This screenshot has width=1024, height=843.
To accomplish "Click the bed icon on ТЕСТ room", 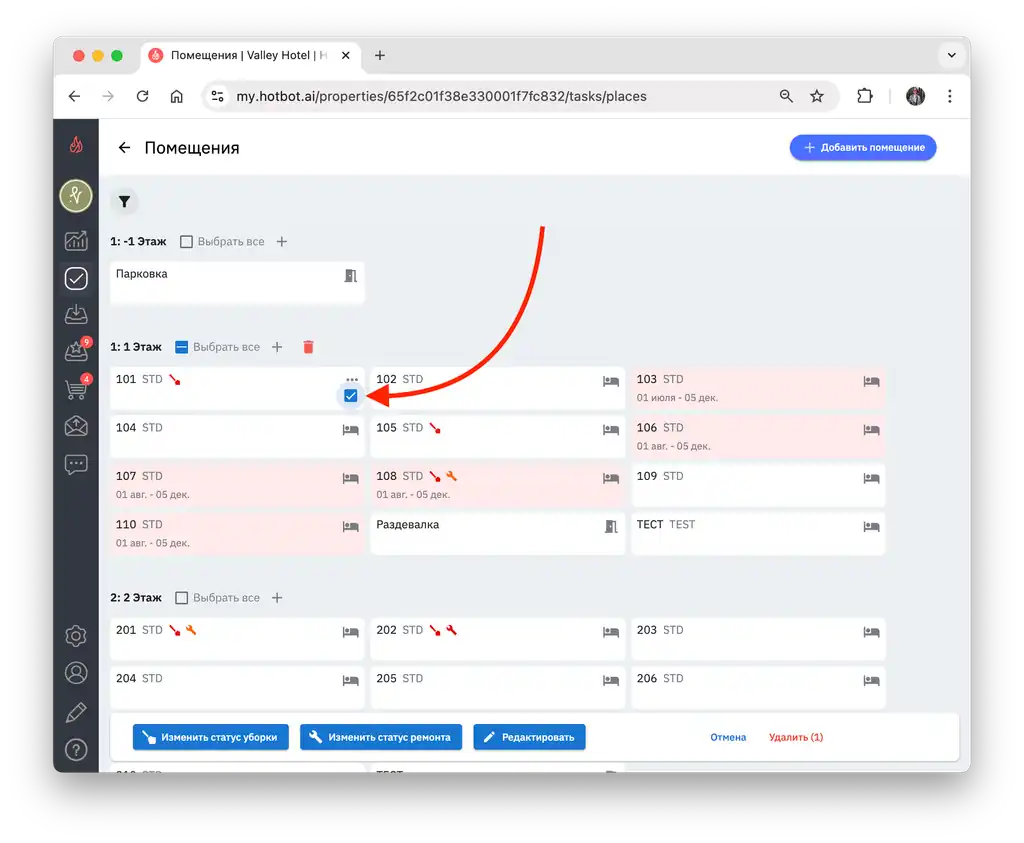I will click(x=871, y=527).
